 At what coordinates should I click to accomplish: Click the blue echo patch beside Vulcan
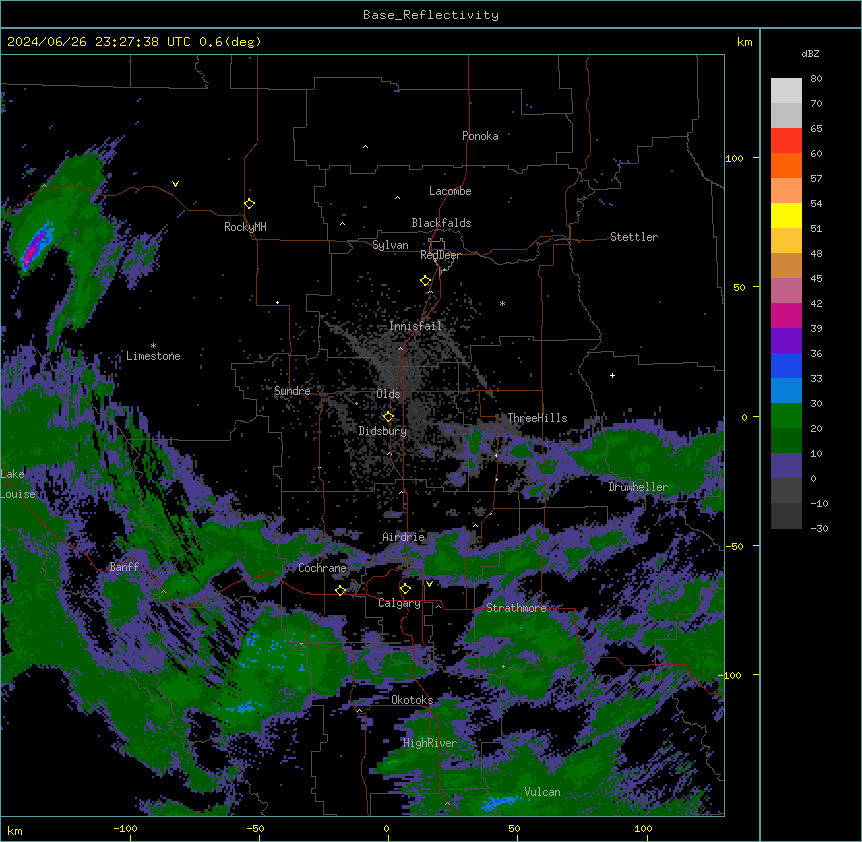[499, 802]
